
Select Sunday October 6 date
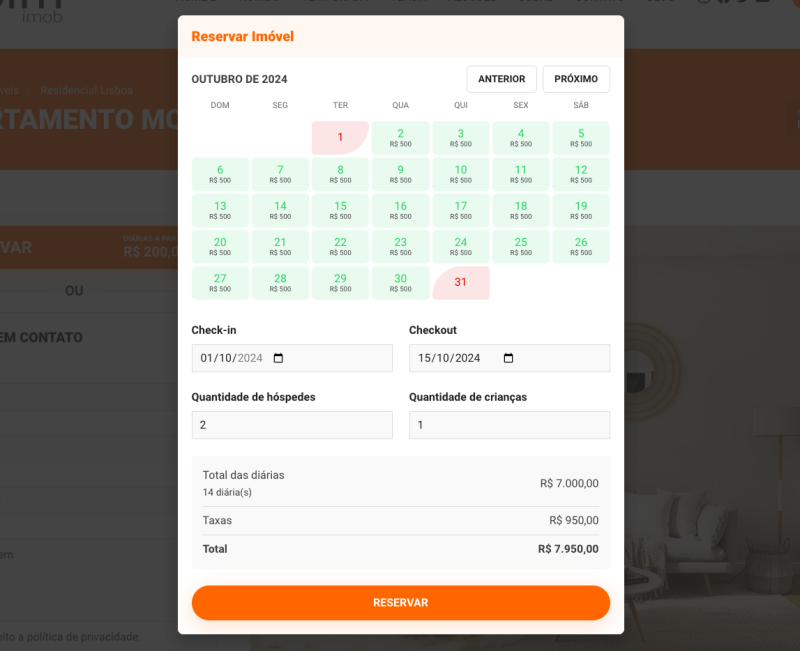click(220, 174)
